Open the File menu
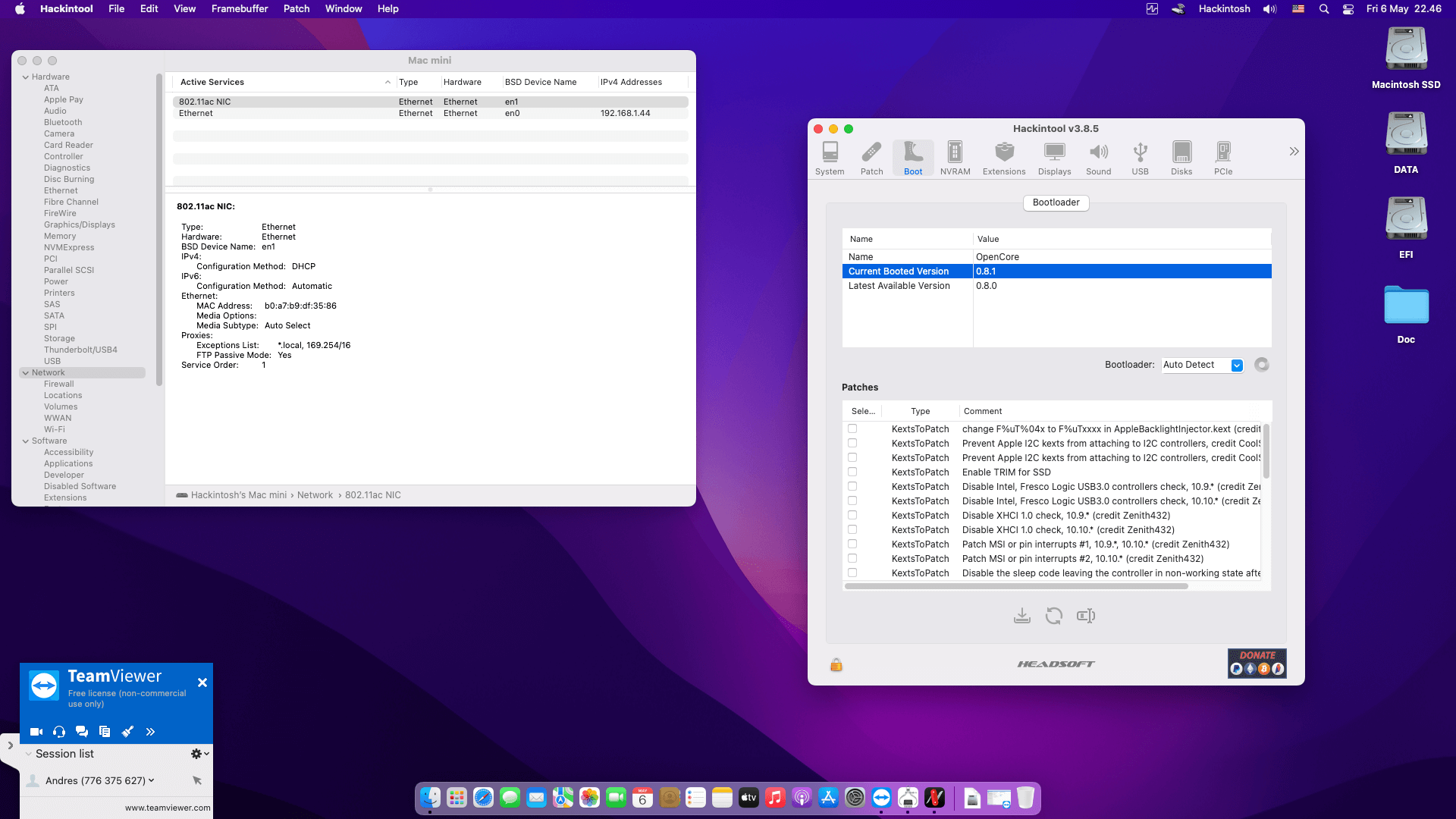The image size is (1456, 819). pos(116,9)
